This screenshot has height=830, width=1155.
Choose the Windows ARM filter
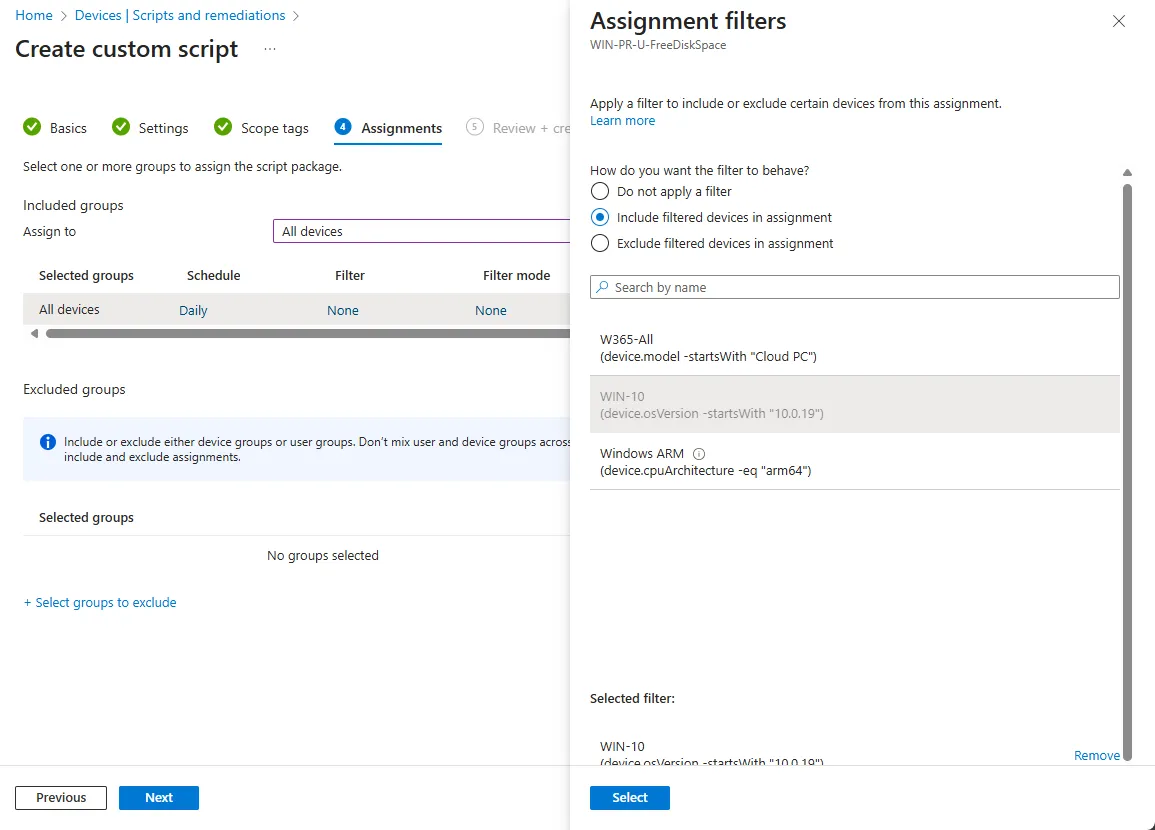click(854, 462)
